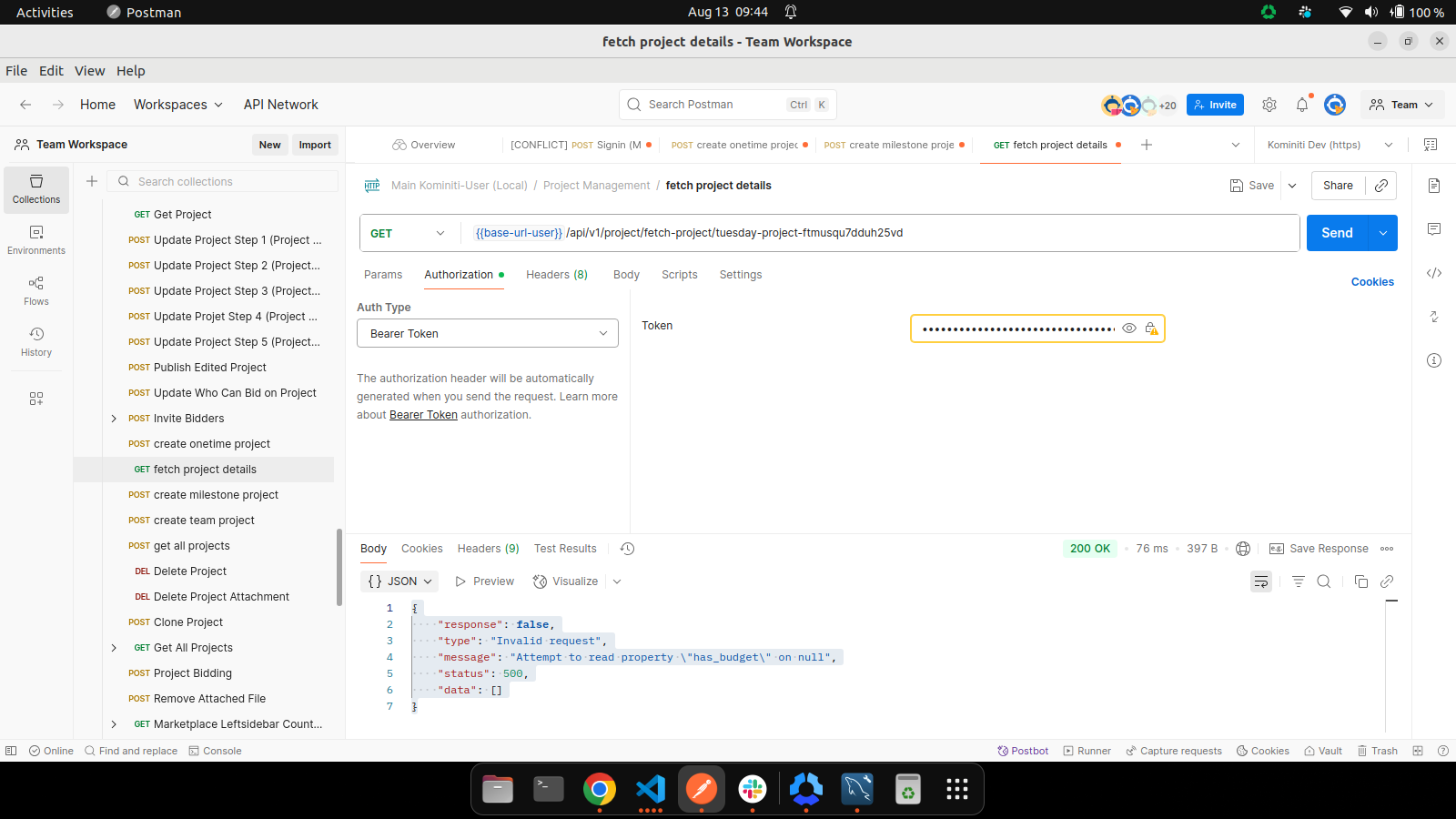Follow the Bearer Token documentation link

(x=423, y=415)
